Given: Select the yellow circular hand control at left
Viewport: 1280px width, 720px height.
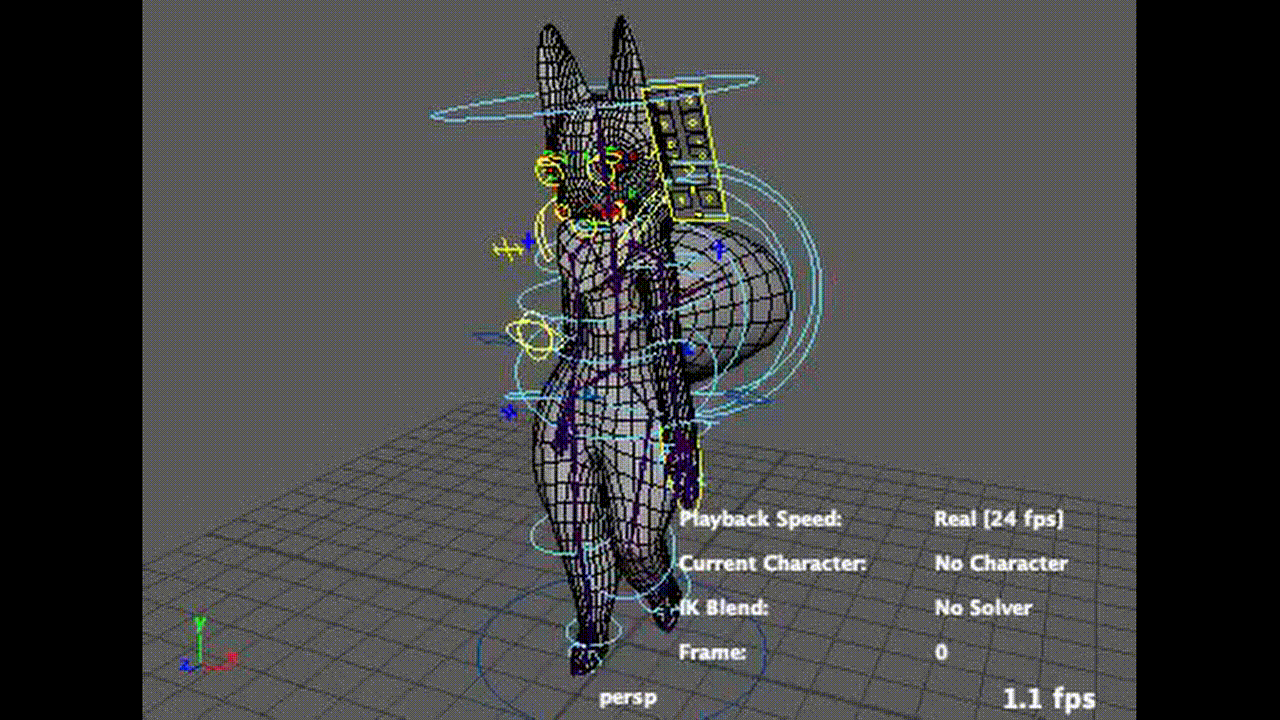Looking at the screenshot, I should (x=531, y=336).
